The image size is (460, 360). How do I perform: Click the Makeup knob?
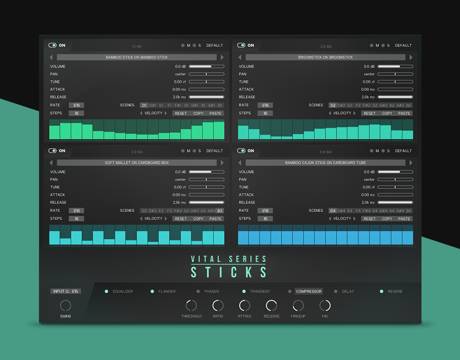click(298, 305)
